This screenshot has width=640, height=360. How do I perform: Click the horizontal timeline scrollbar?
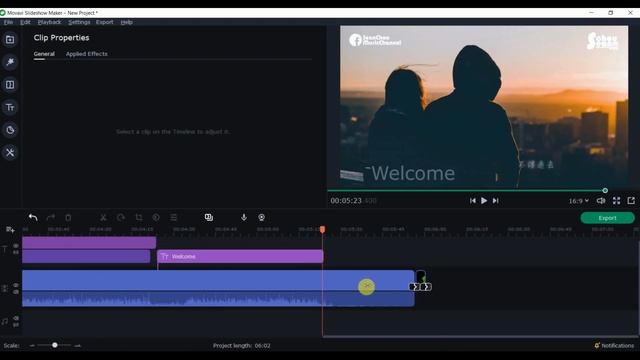480,337
